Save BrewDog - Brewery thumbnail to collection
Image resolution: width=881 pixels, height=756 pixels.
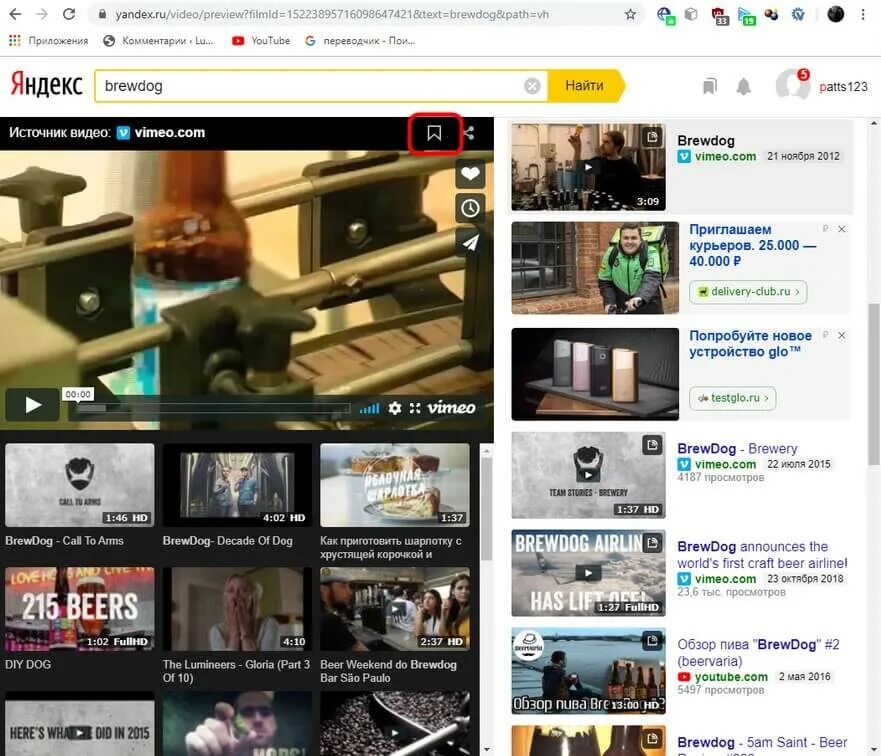[x=652, y=445]
